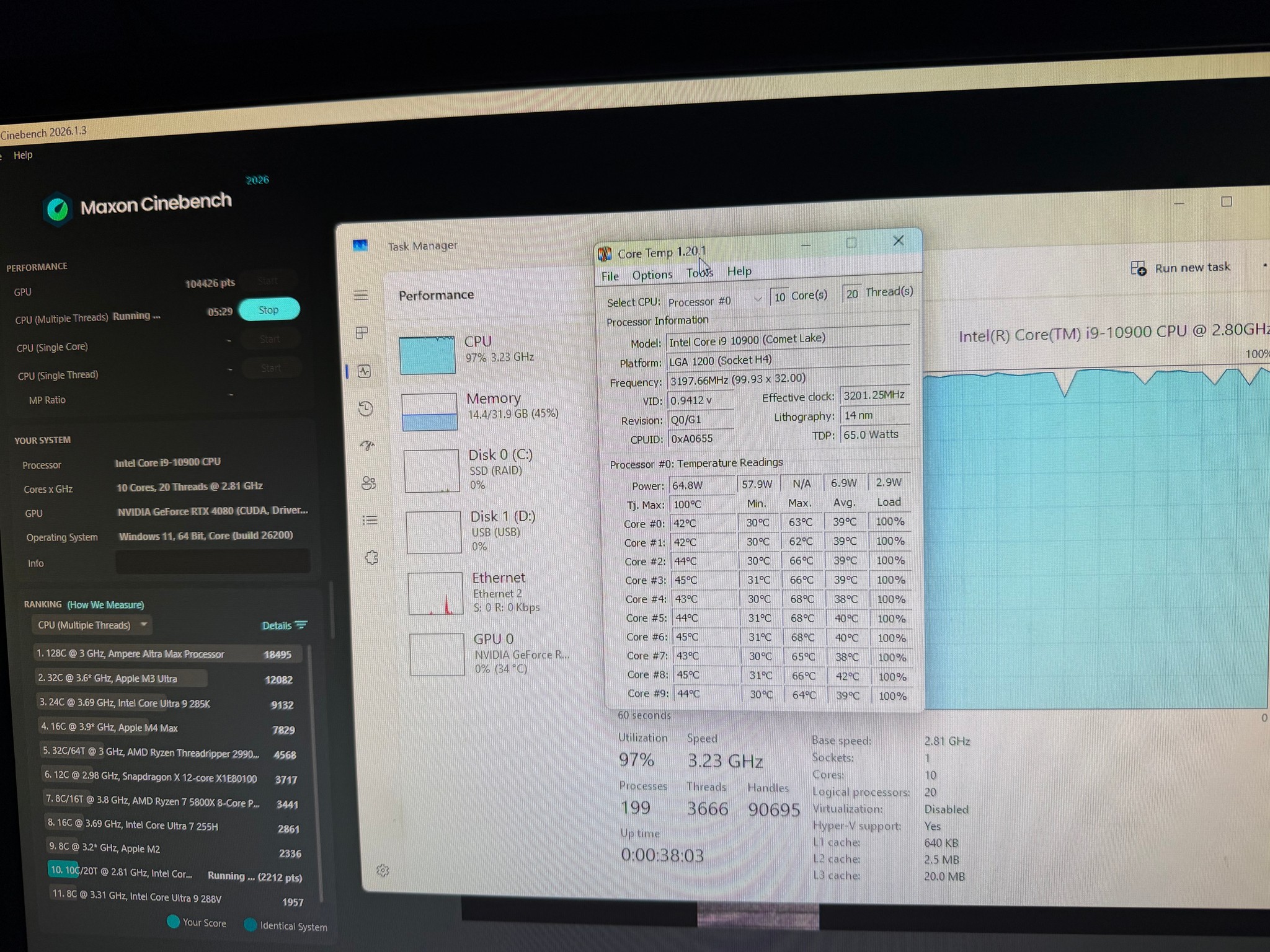The width and height of the screenshot is (1270, 952).
Task: Open the CPU (Multiple Threads) ranking dropdown
Action: click(92, 625)
